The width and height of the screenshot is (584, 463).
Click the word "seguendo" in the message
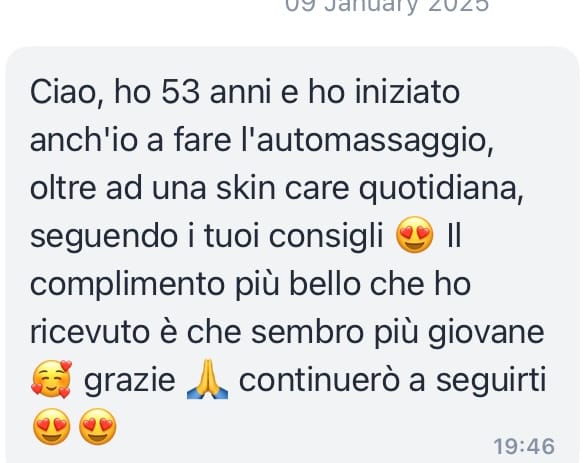tap(104, 238)
